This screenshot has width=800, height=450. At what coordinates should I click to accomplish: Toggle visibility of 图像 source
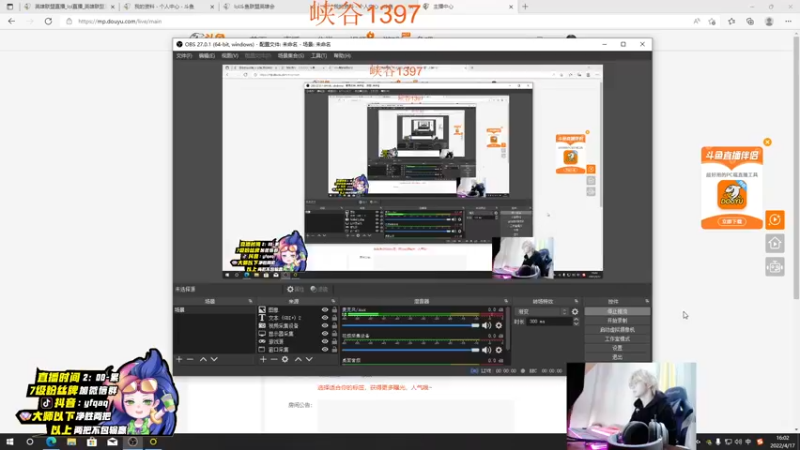pyautogui.click(x=324, y=310)
